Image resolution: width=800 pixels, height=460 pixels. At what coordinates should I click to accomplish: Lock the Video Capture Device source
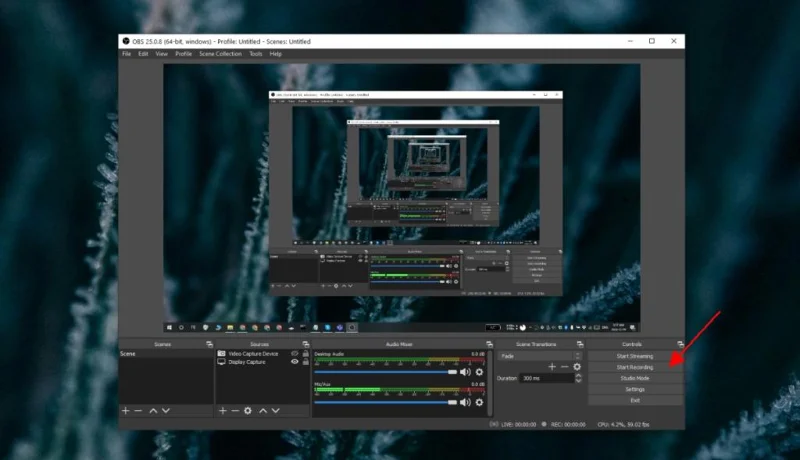pyautogui.click(x=306, y=353)
